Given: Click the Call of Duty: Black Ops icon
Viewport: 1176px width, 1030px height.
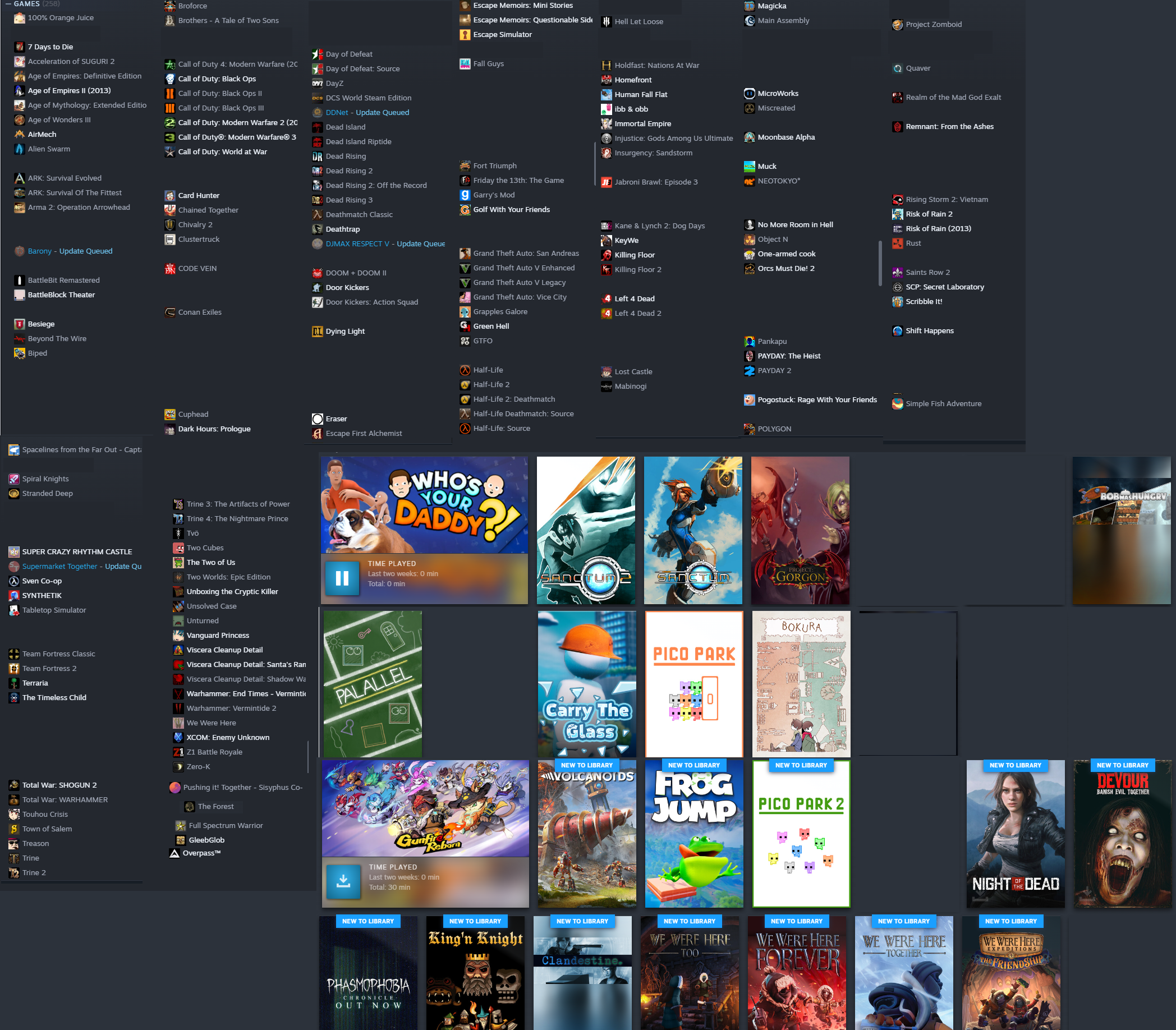Looking at the screenshot, I should 169,79.
